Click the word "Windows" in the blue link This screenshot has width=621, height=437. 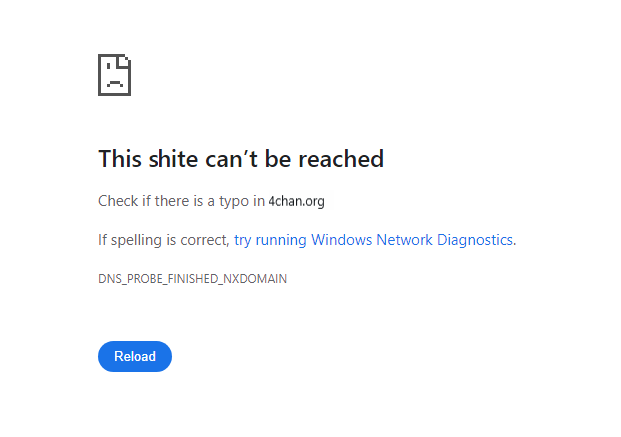click(x=341, y=240)
